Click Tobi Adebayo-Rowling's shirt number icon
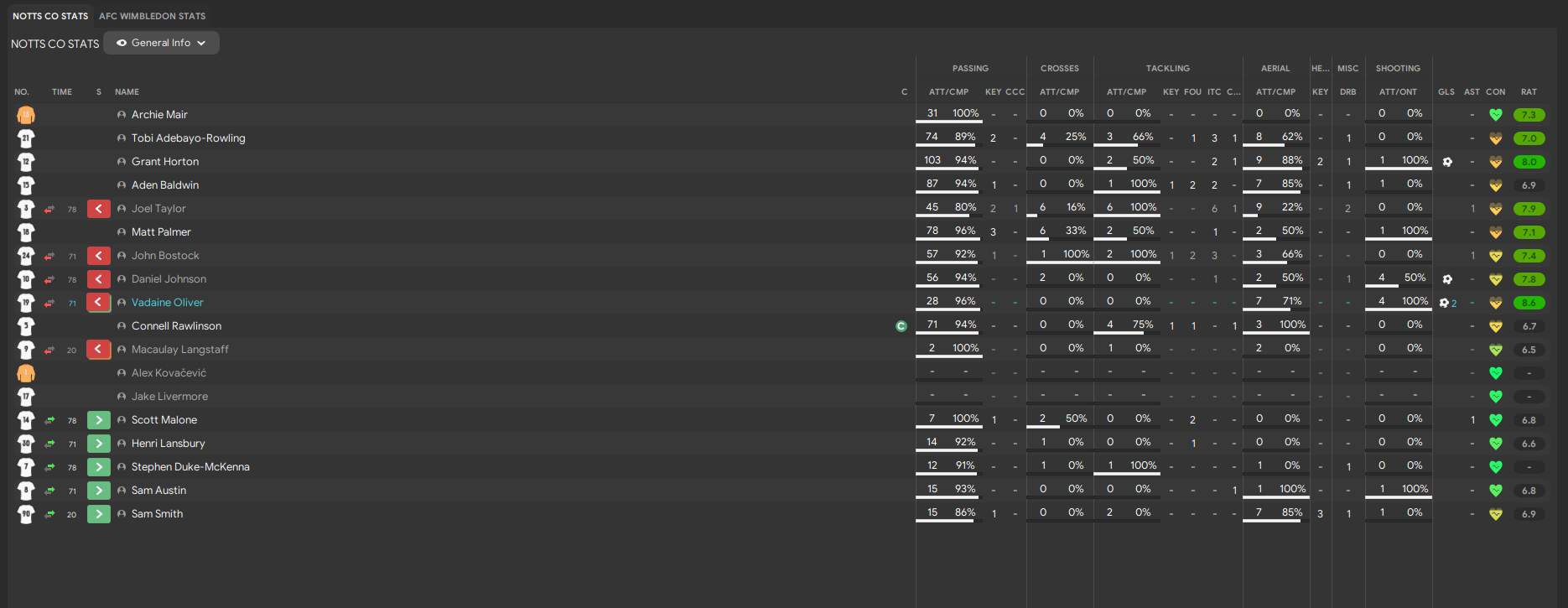The height and width of the screenshot is (608, 1568). pyautogui.click(x=26, y=138)
